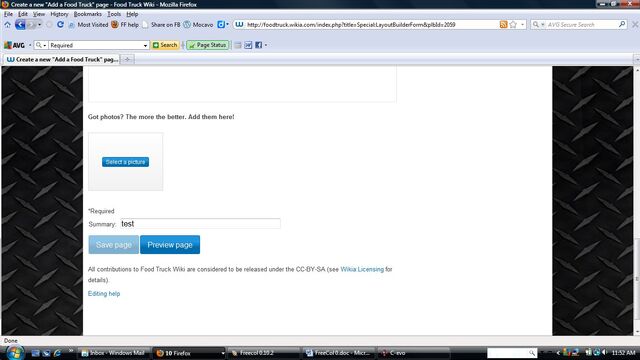The height and width of the screenshot is (360, 640).
Task: Open the Firefox taskbar group dropdown arrow
Action: 223,353
